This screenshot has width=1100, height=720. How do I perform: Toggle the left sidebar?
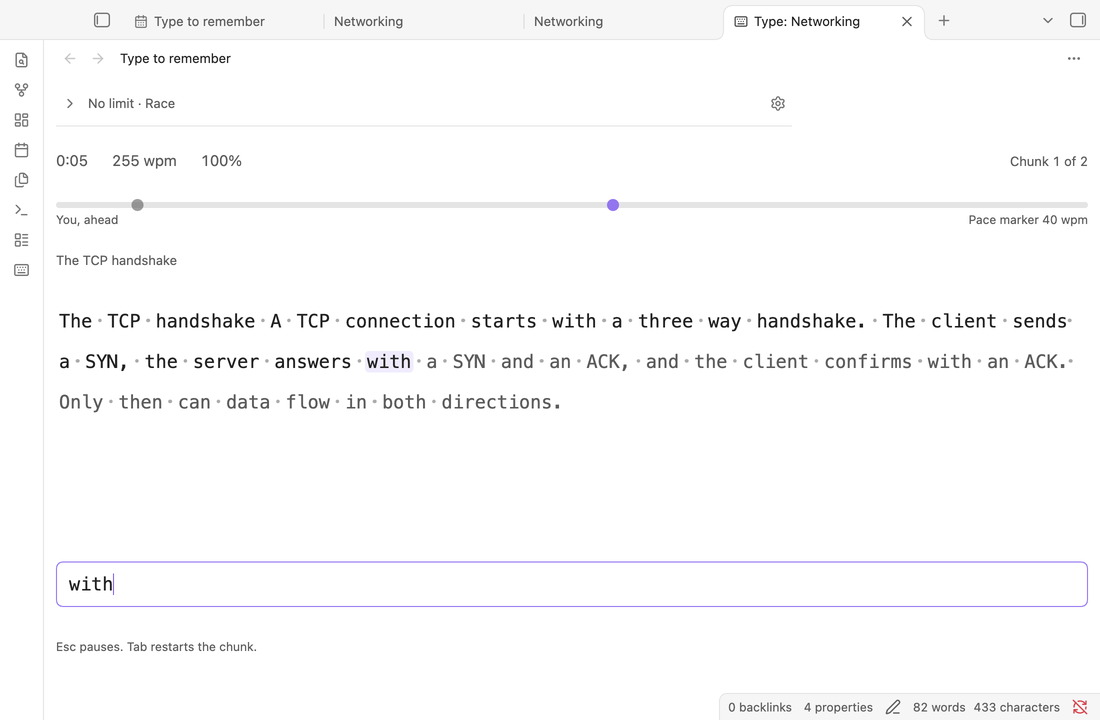click(x=102, y=20)
